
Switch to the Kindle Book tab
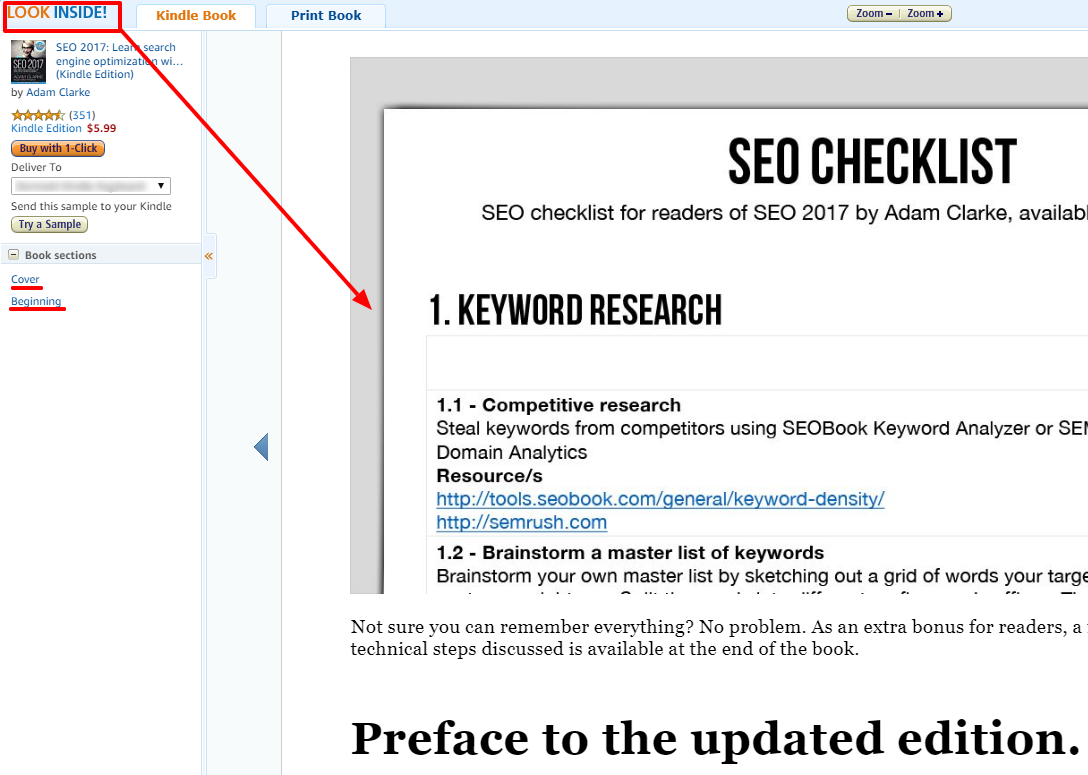click(196, 15)
